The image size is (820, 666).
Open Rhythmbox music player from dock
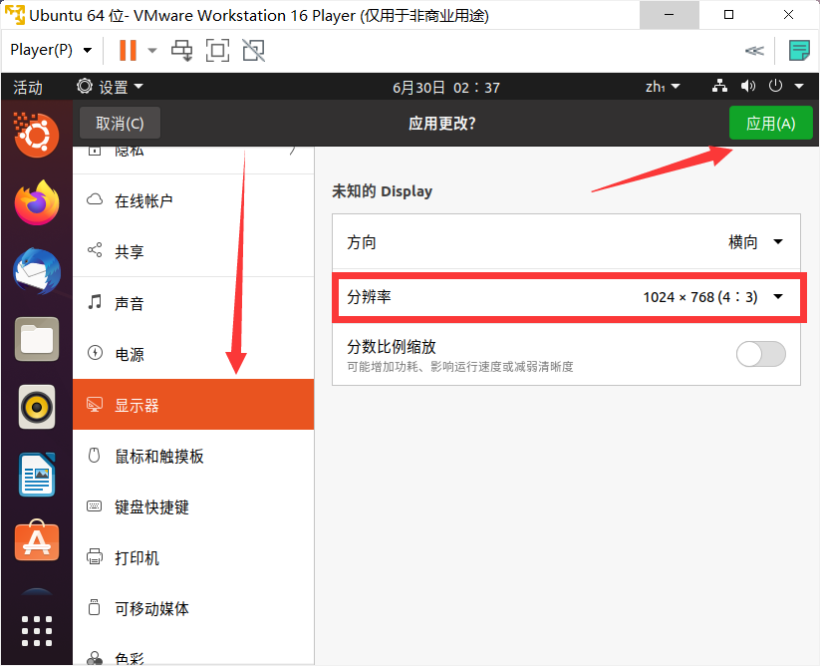coord(37,407)
